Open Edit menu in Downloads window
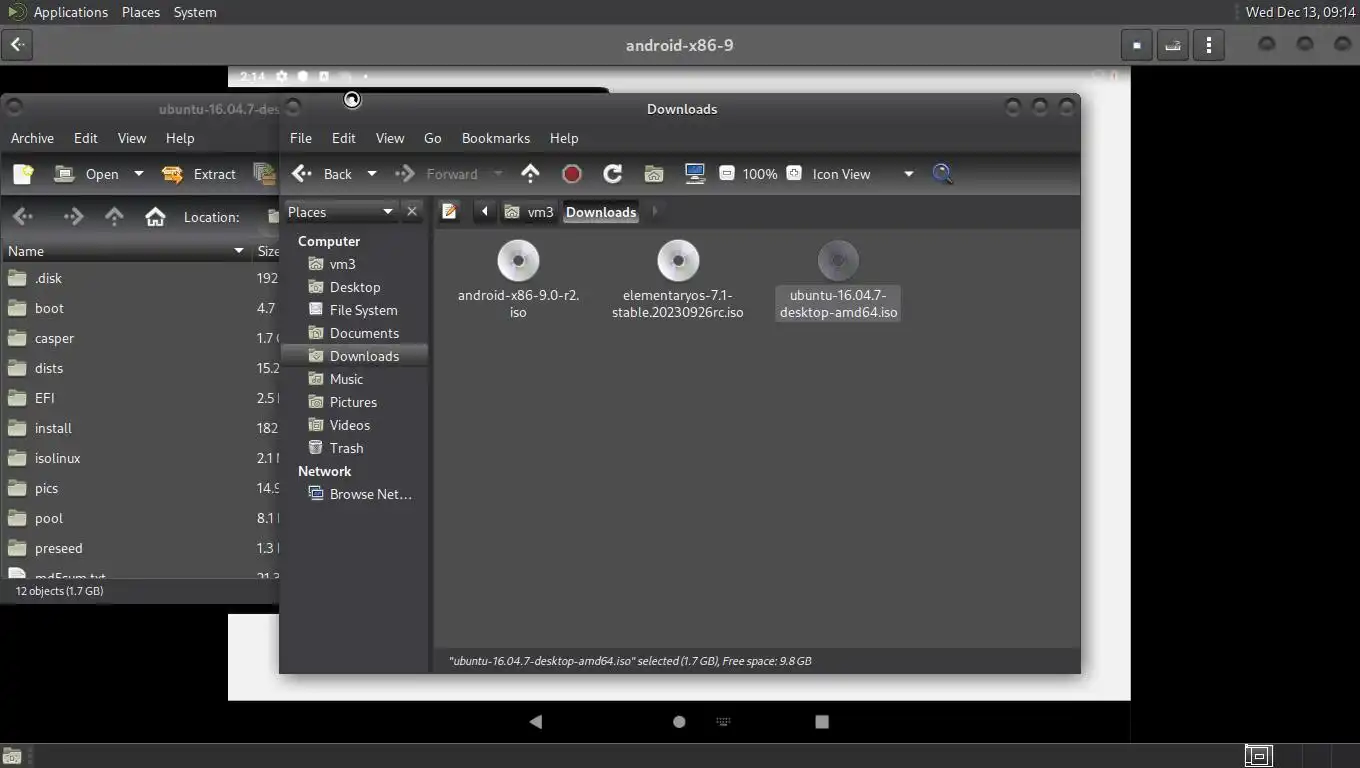1360x768 pixels. [344, 138]
